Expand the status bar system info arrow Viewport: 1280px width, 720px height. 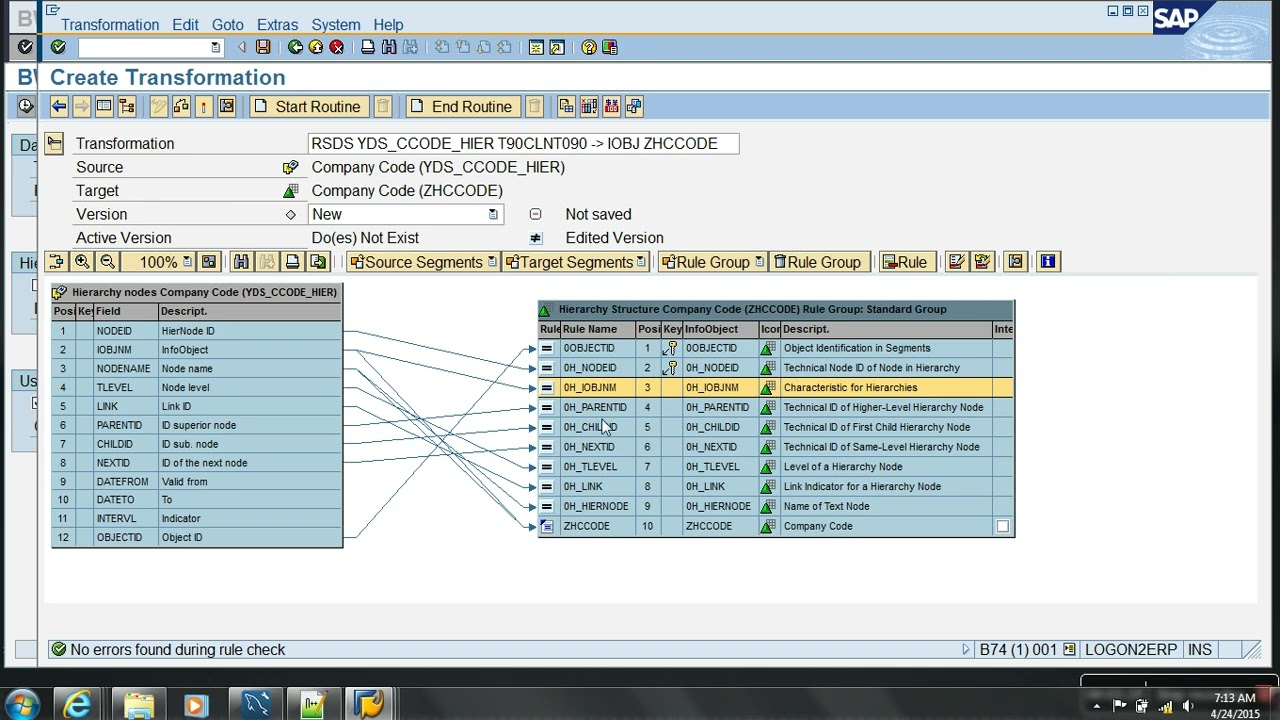966,650
